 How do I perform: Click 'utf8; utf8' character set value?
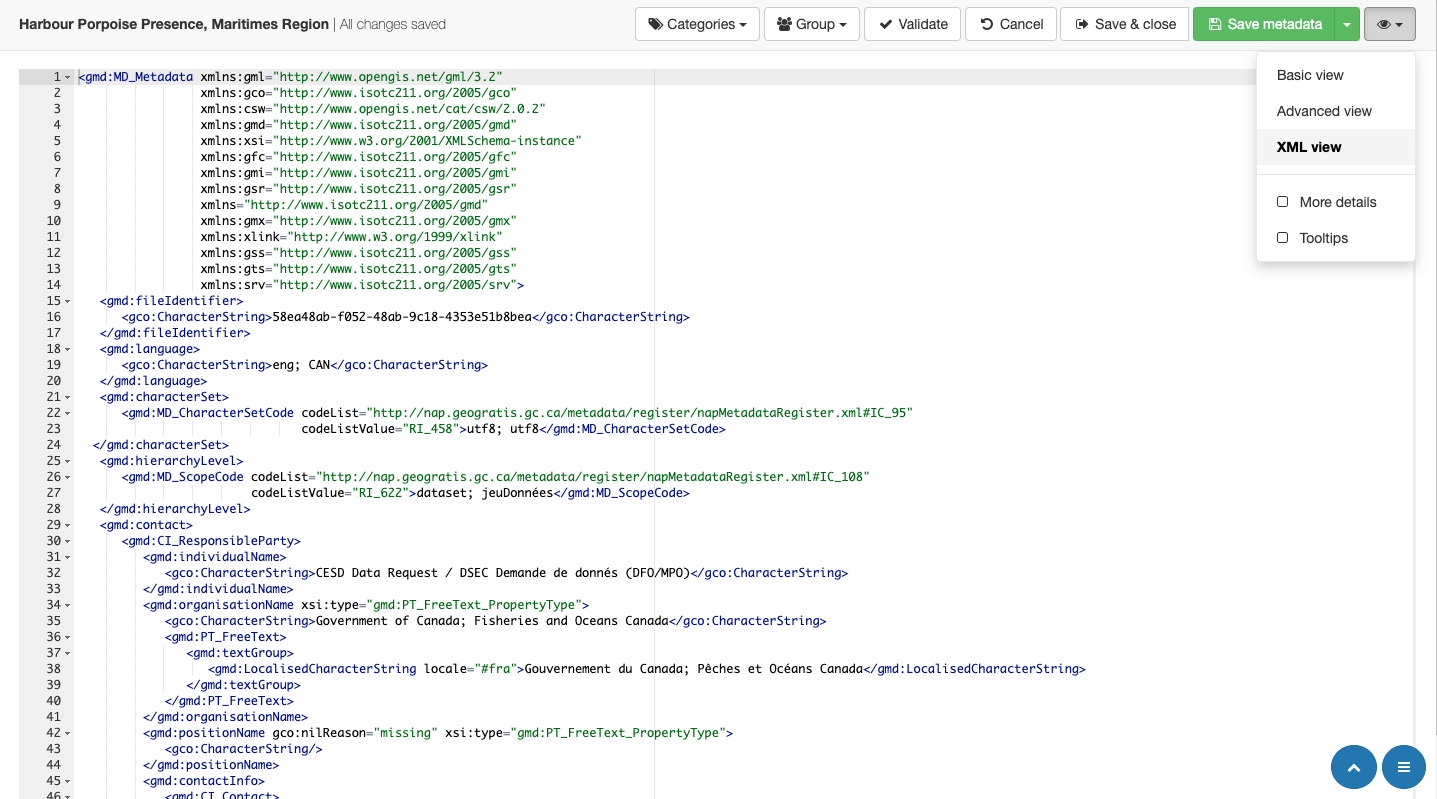point(504,429)
